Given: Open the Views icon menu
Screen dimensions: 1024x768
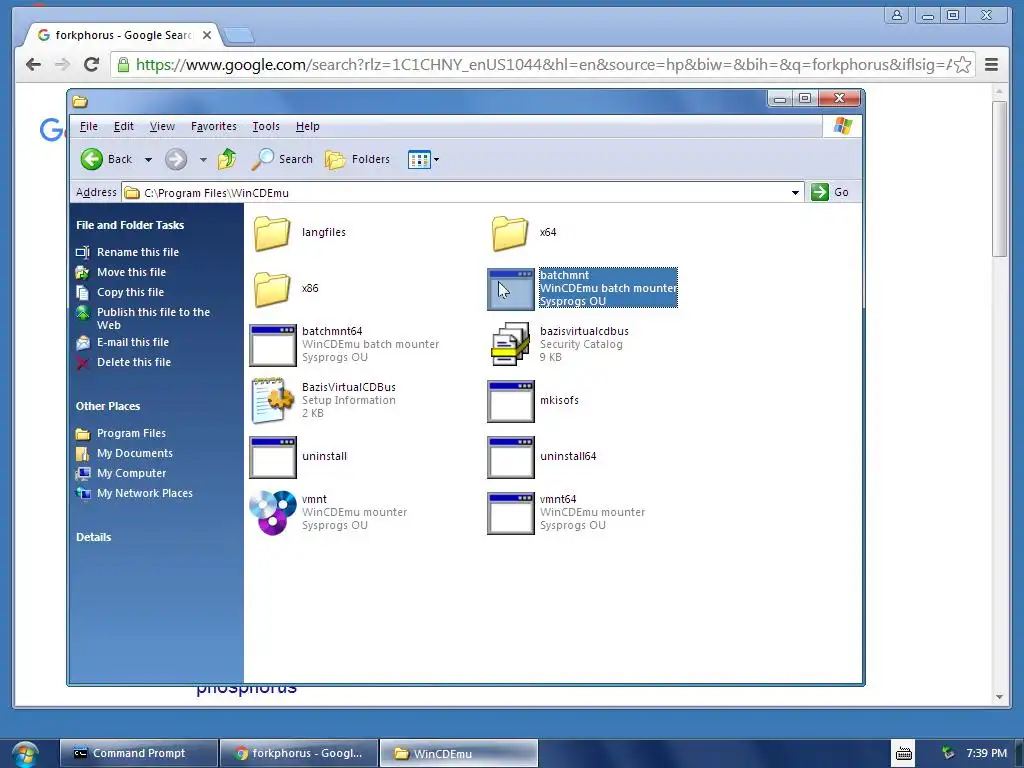Looking at the screenshot, I should tap(419, 159).
